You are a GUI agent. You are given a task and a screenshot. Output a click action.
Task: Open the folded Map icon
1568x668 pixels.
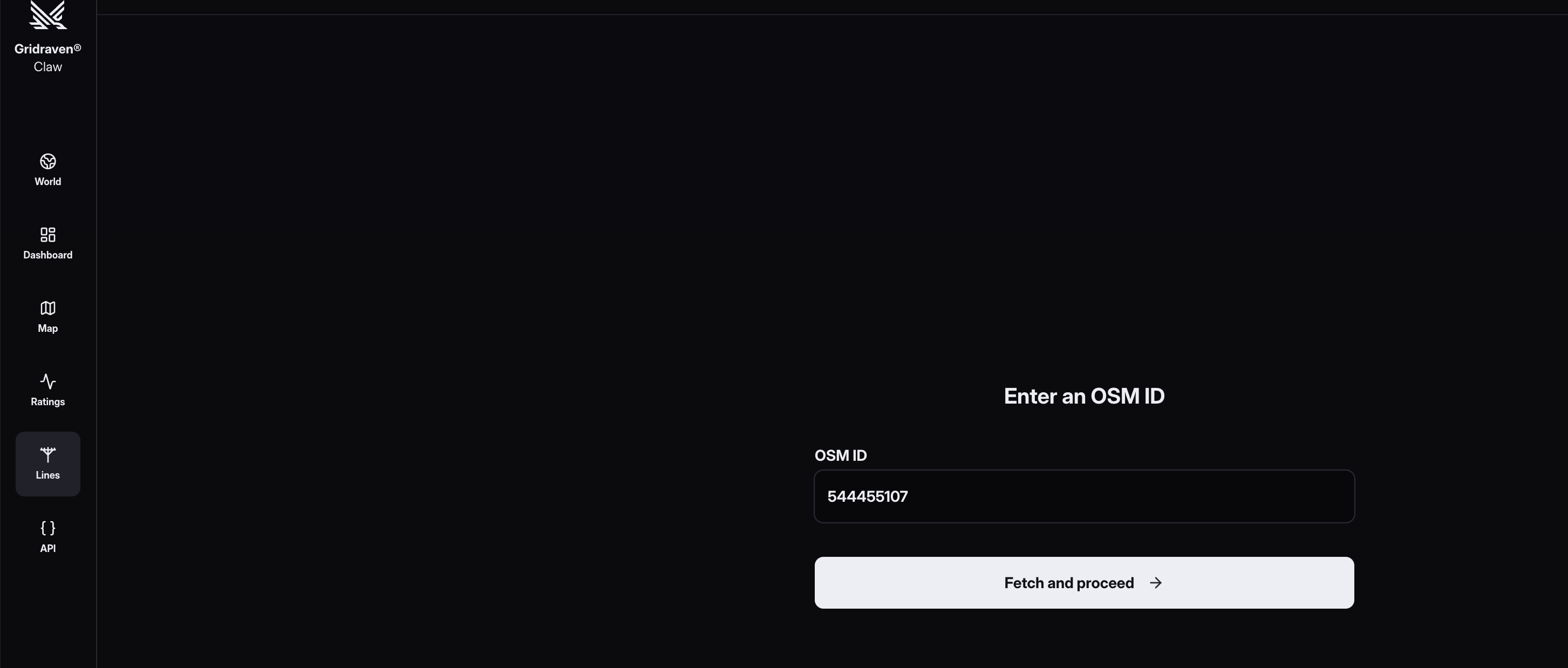48,308
